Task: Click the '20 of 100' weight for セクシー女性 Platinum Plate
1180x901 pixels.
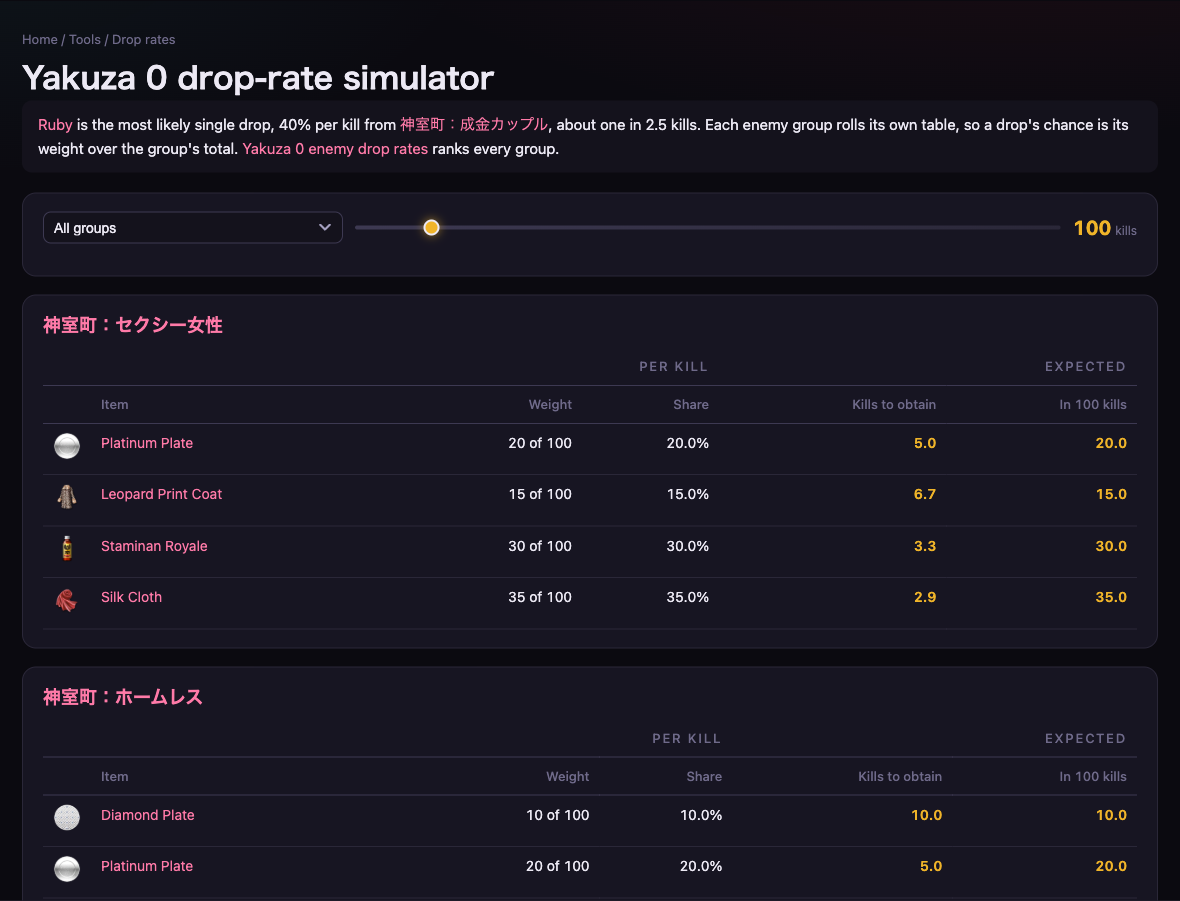Action: (x=540, y=443)
